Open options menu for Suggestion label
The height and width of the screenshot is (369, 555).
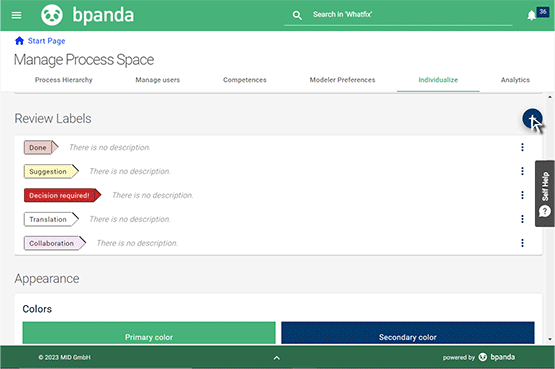pyautogui.click(x=522, y=171)
